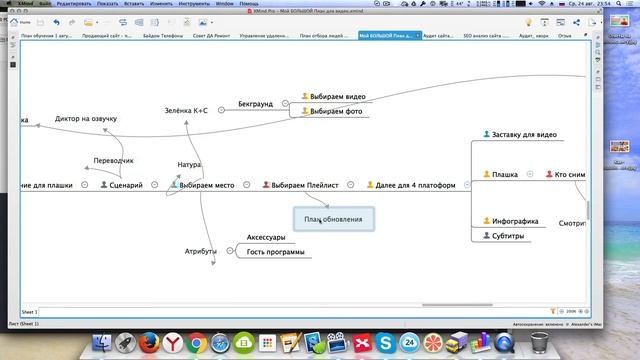Open Skype from the Dock
The height and width of the screenshot is (360, 640).
pos(385,342)
